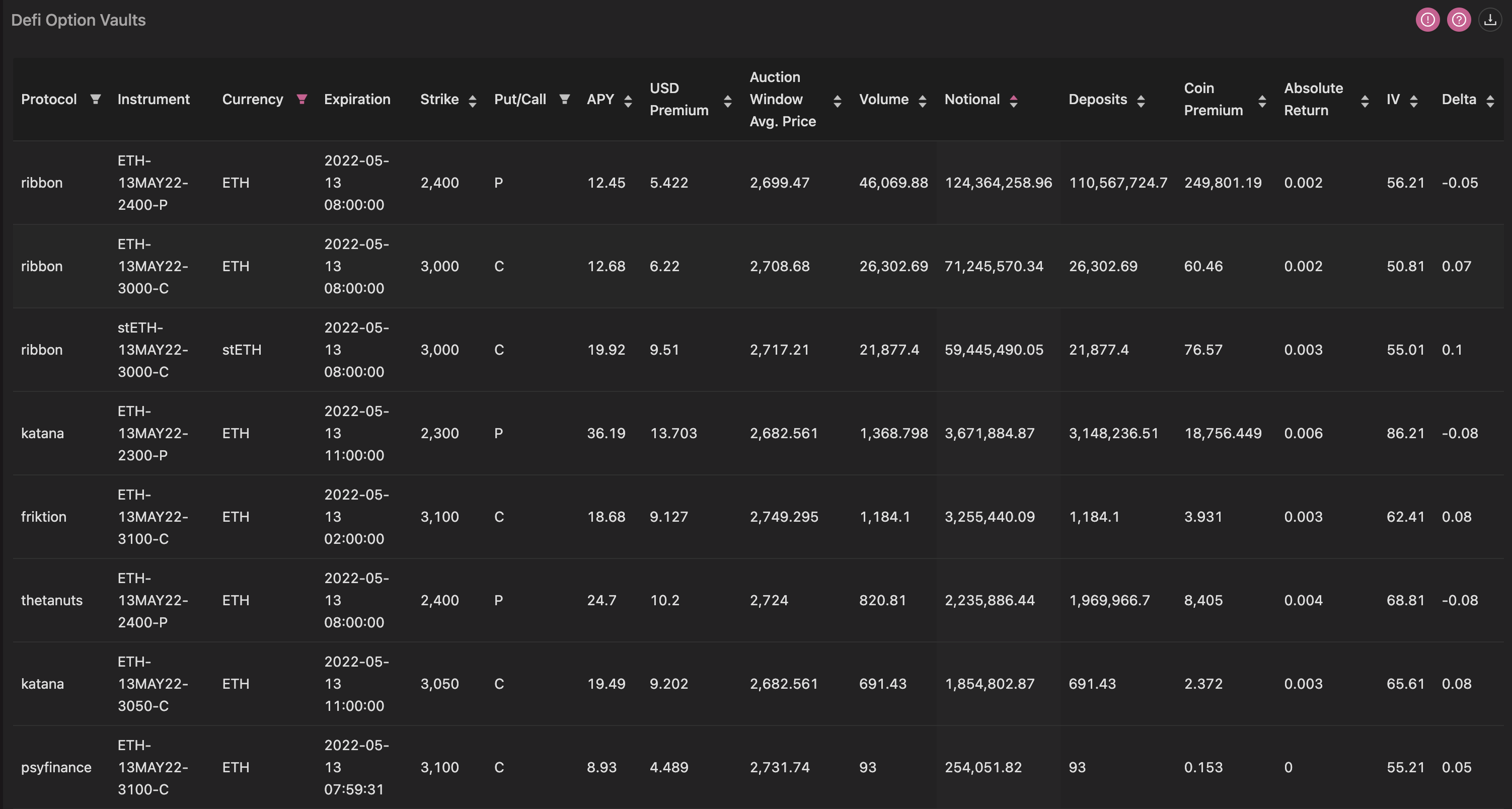This screenshot has width=1512, height=809.
Task: Click strike 3,050 in katana row
Action: [x=439, y=683]
